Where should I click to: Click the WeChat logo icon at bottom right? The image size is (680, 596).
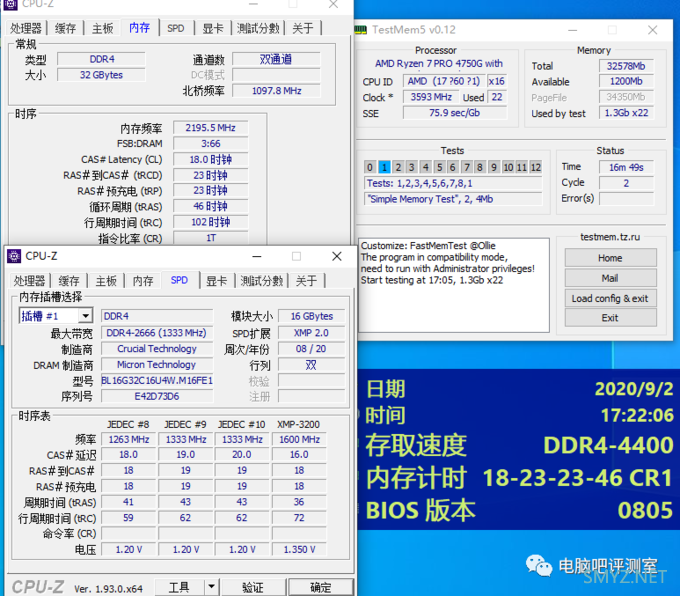click(539, 565)
